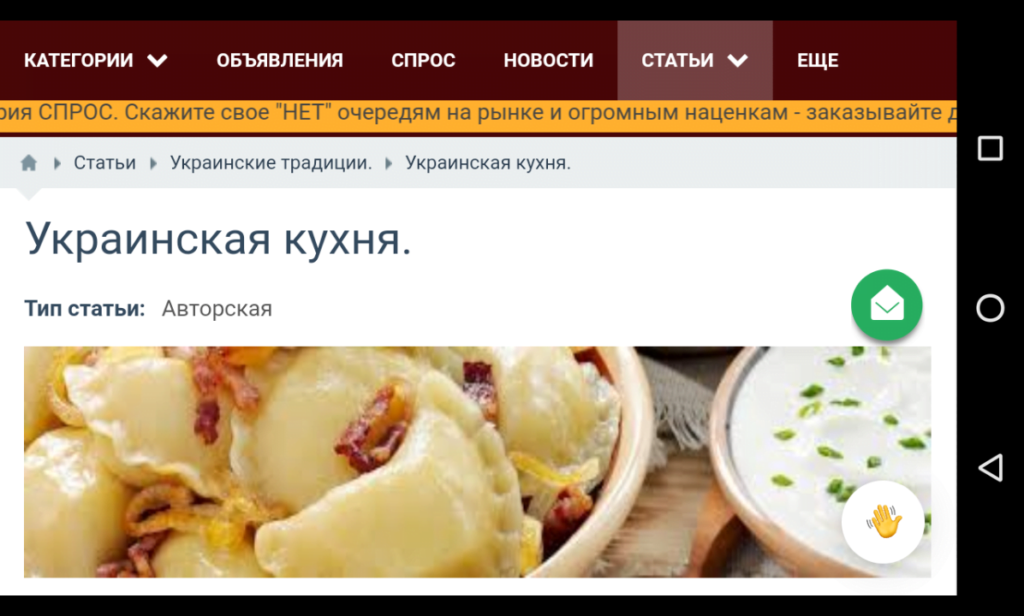Click breadcrumb arrow before Украинская кухня

tap(389, 163)
